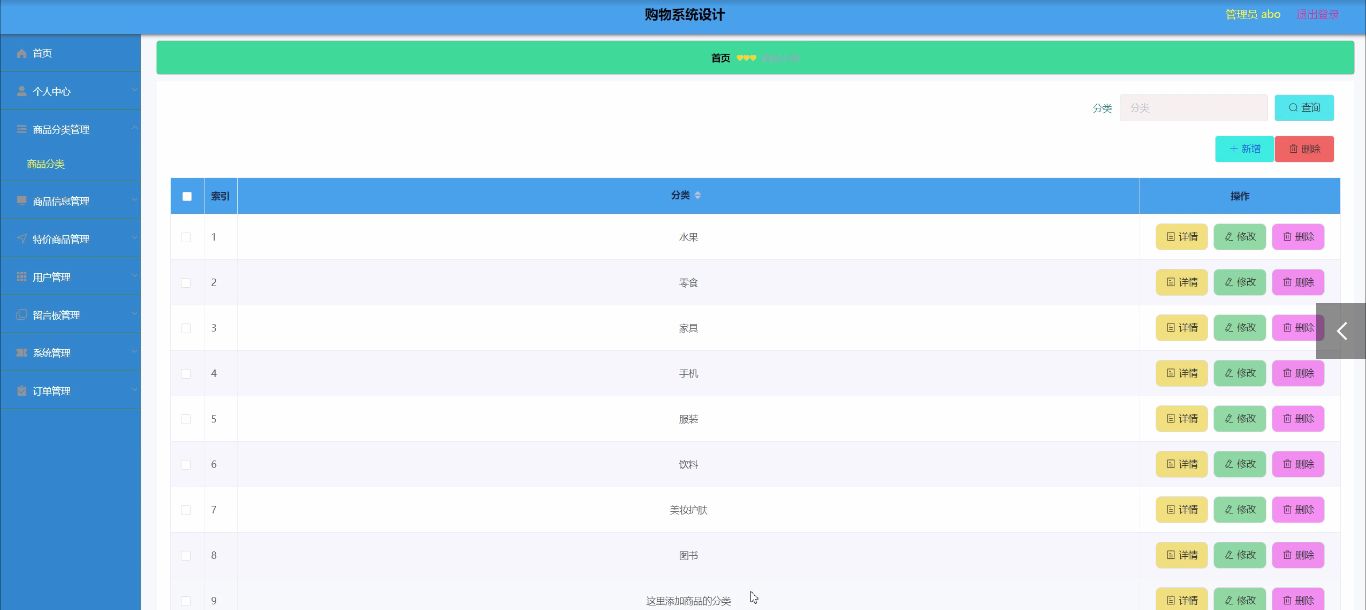This screenshot has height=610, width=1366.
Task: Open the 商品分类 submenu item
Action: [x=44, y=163]
